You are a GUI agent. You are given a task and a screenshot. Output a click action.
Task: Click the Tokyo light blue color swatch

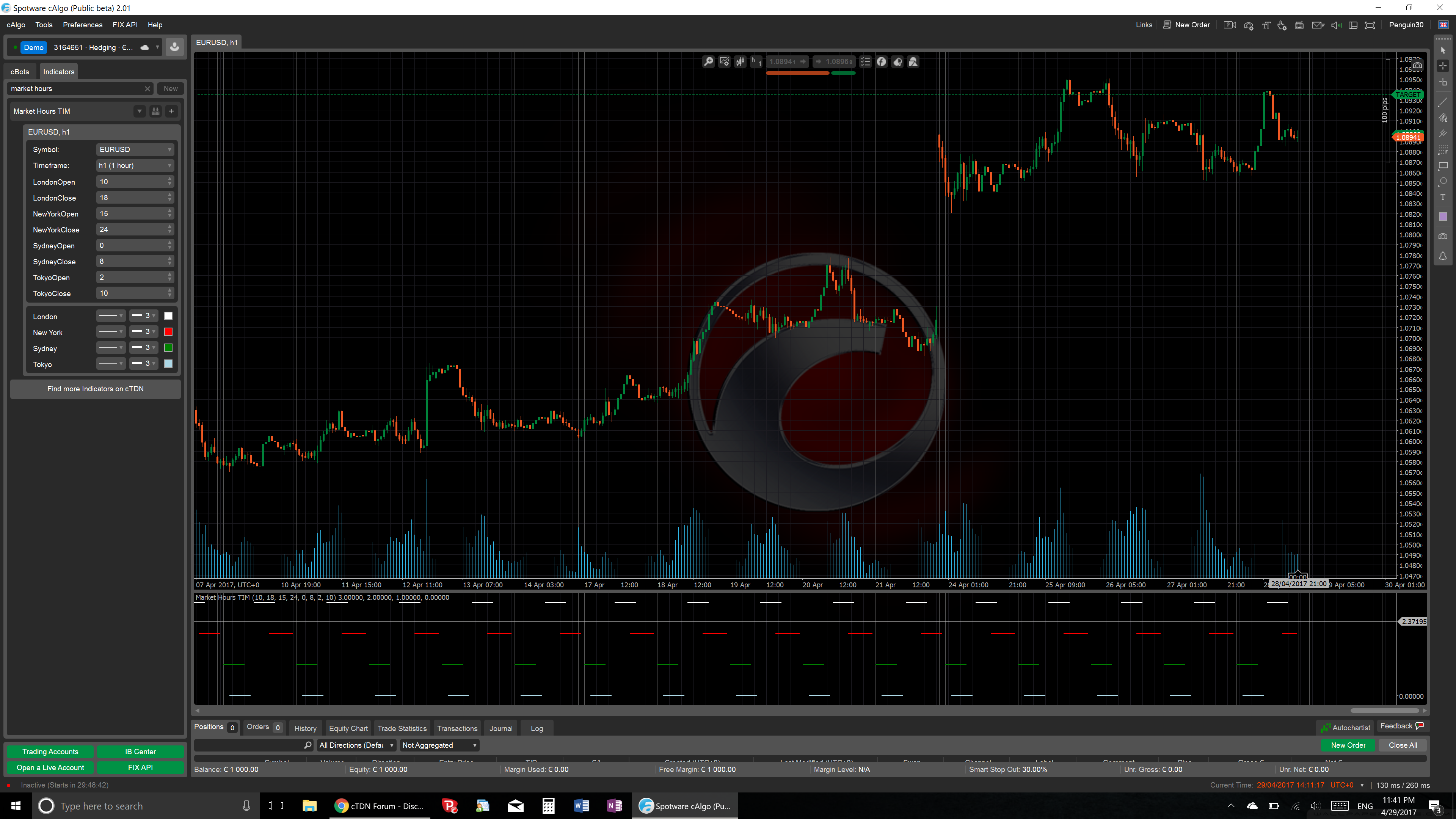coord(168,364)
